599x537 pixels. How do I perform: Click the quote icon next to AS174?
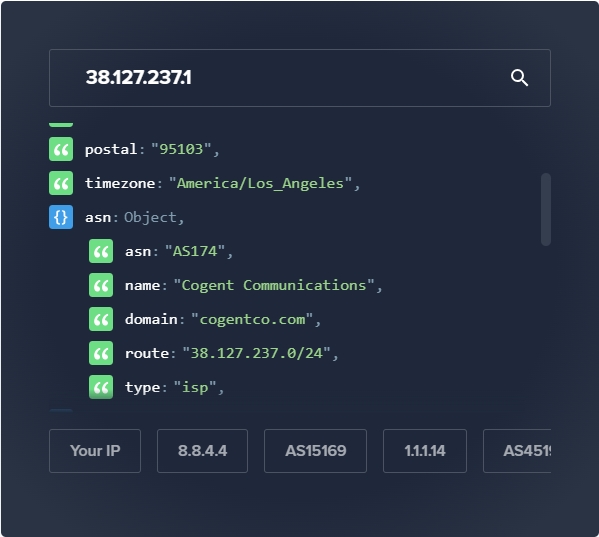101,251
